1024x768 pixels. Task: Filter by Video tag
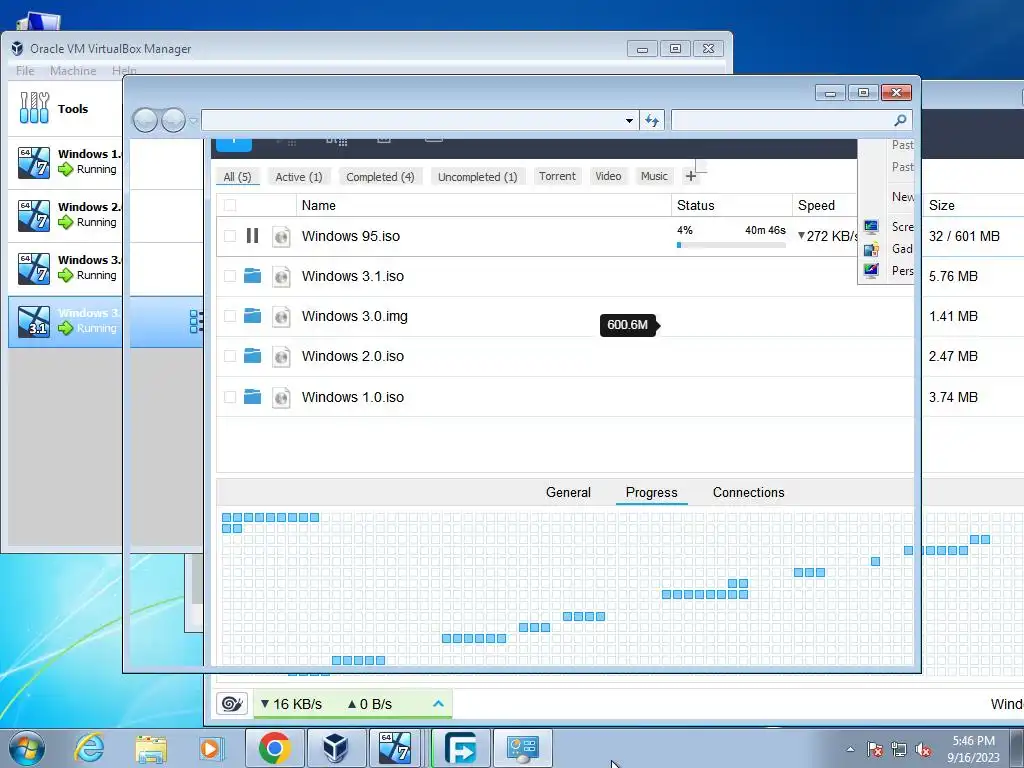(x=608, y=176)
